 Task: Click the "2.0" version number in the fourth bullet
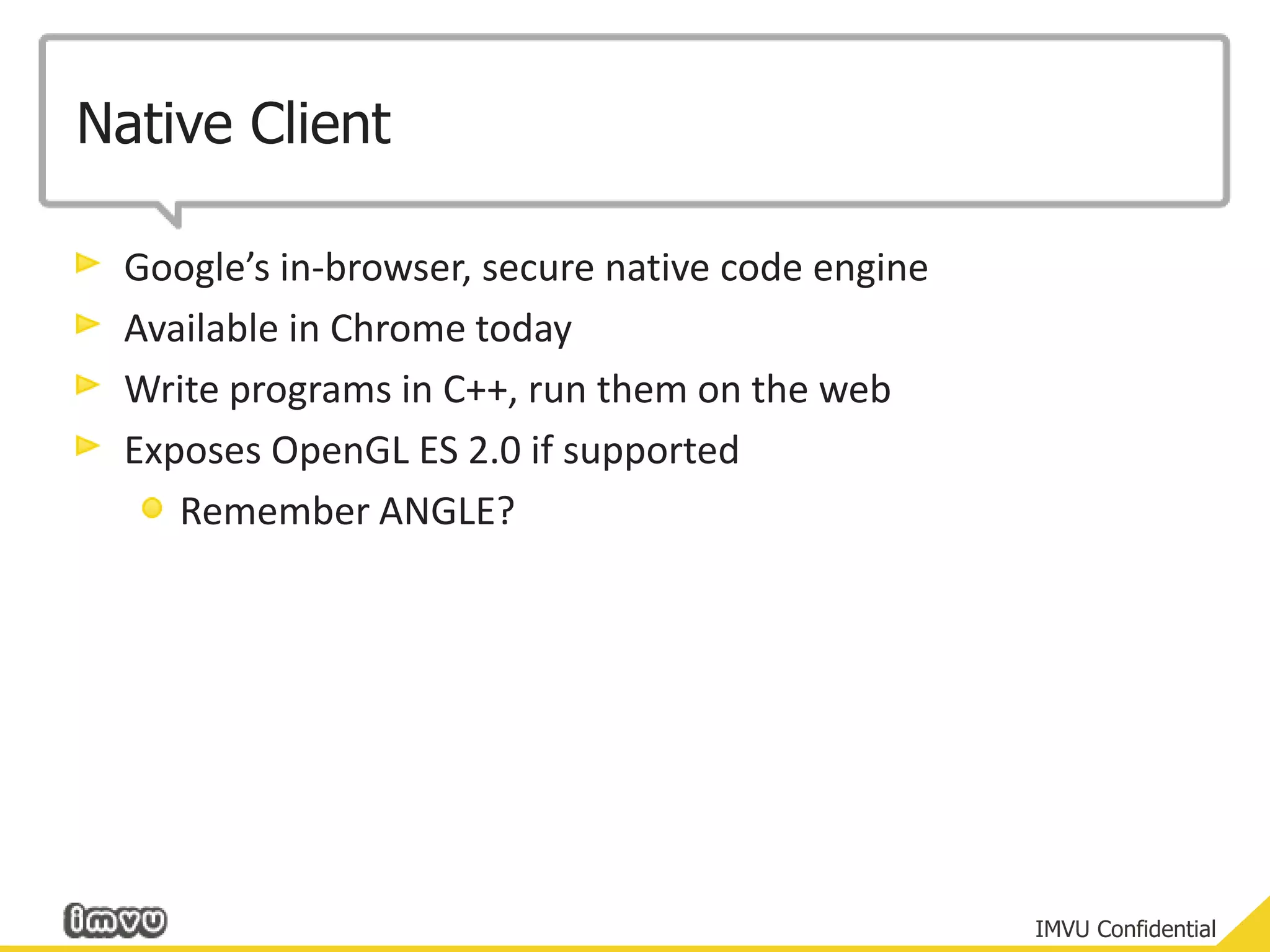[494, 450]
